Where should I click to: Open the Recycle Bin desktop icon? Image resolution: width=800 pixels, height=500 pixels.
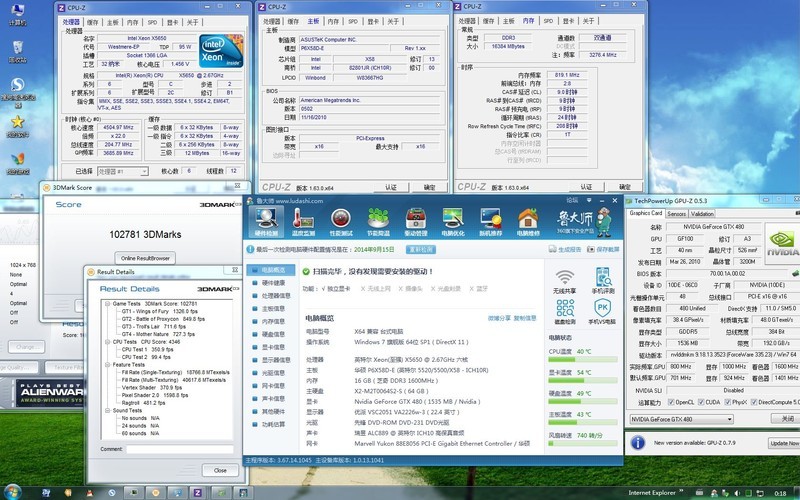17,52
